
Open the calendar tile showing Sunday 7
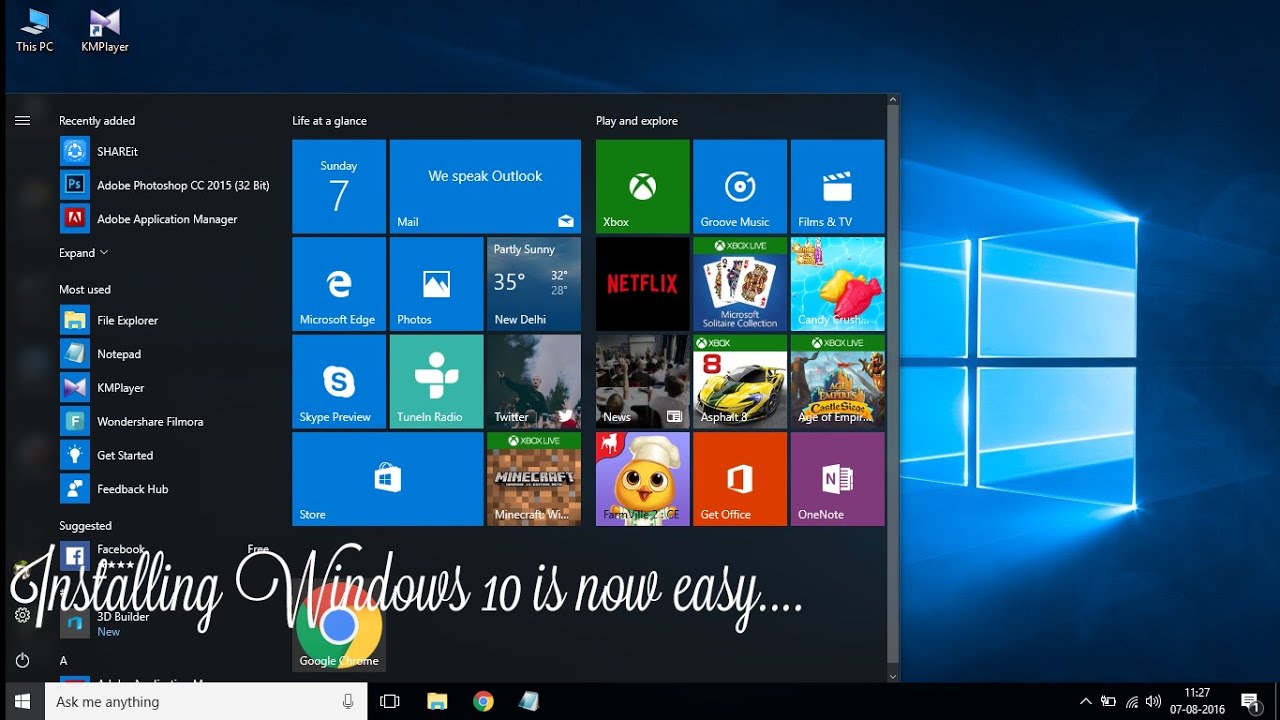[x=339, y=186]
